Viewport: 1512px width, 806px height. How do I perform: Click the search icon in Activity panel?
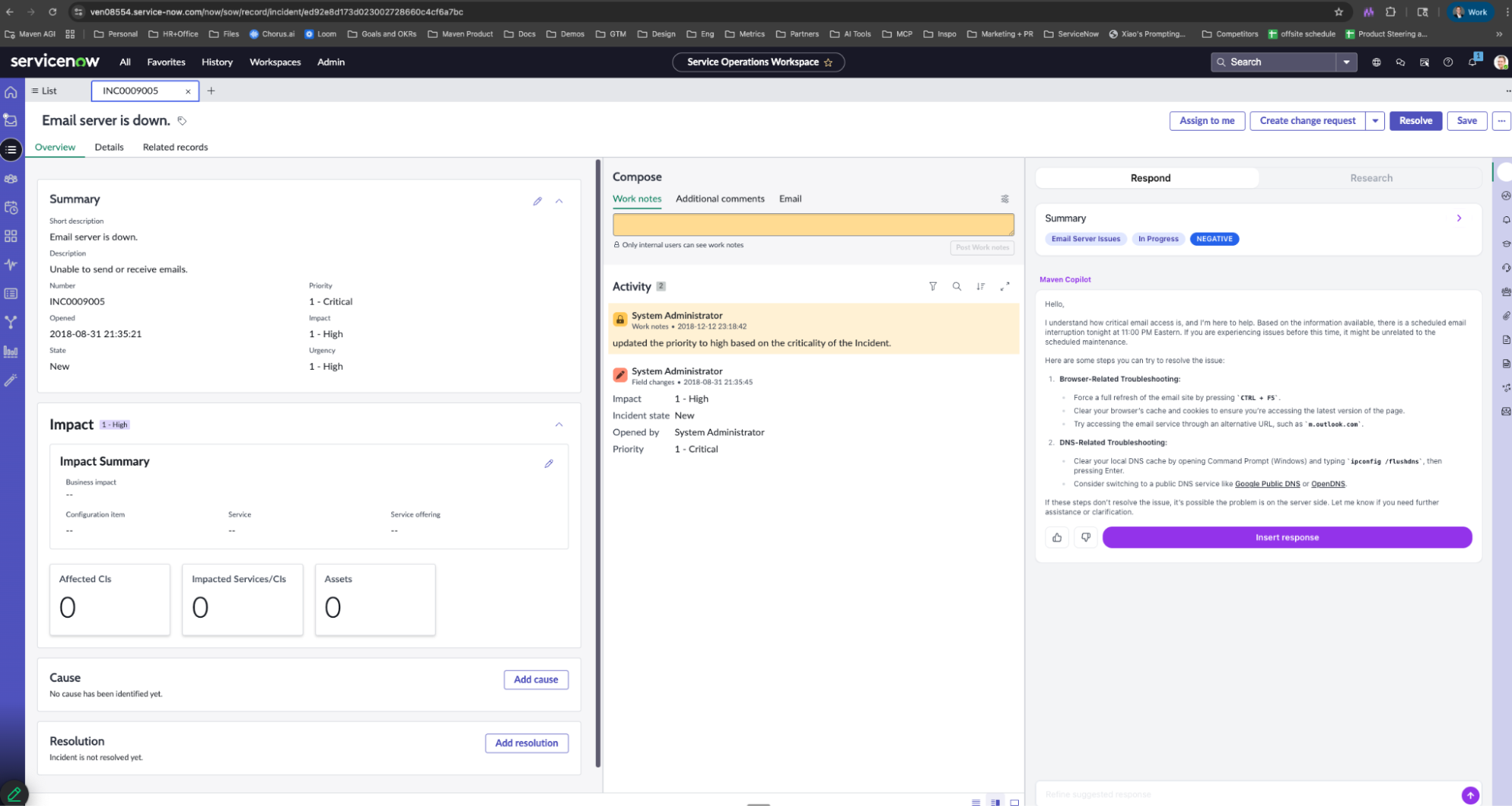[x=957, y=287]
